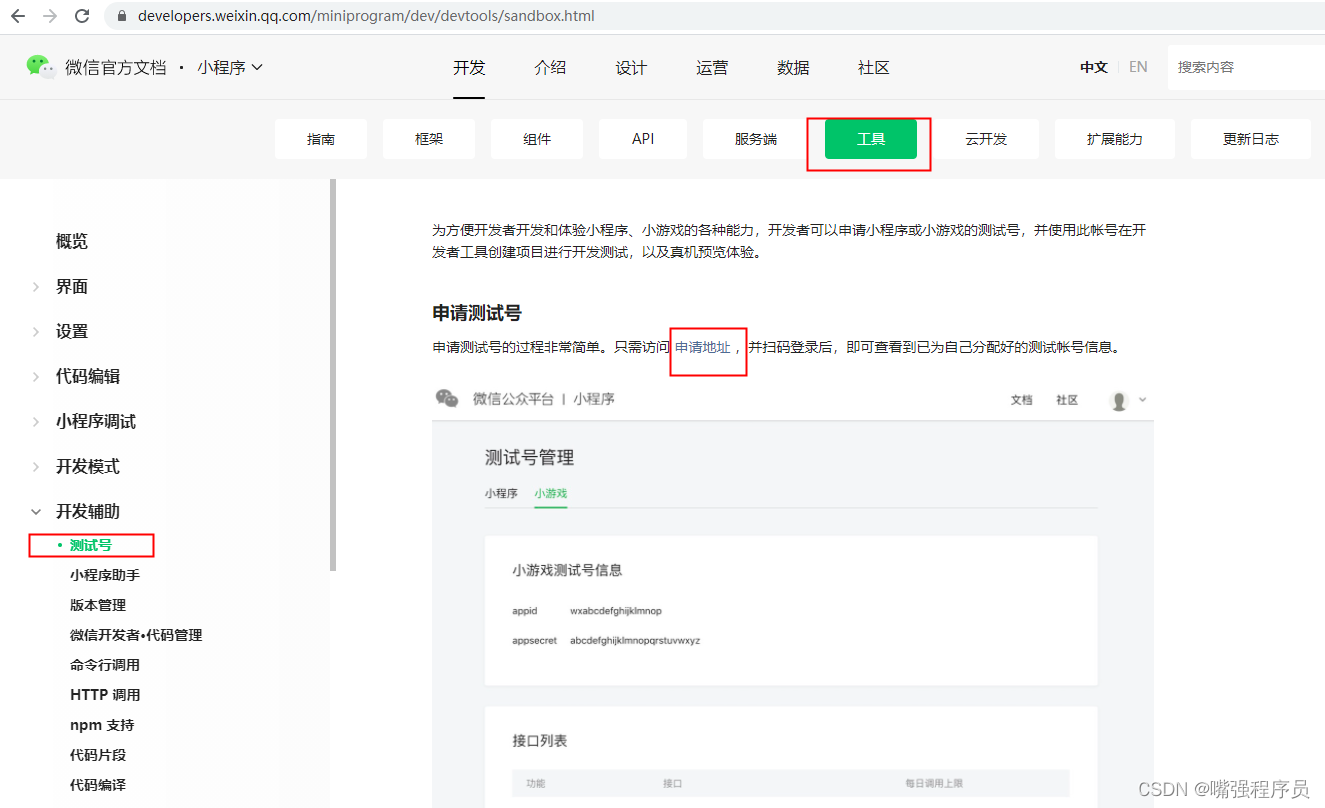
Task: Select 版本管理 in the sidebar
Action: tap(98, 605)
